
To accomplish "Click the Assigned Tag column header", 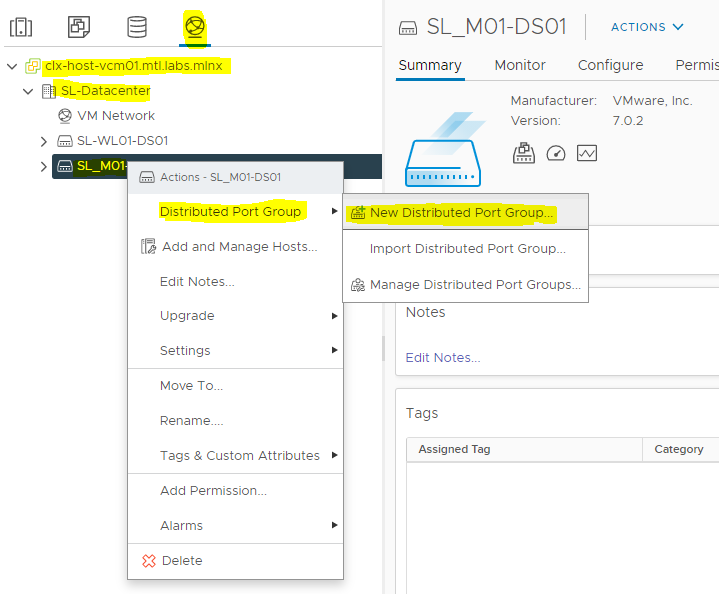I will [x=524, y=450].
